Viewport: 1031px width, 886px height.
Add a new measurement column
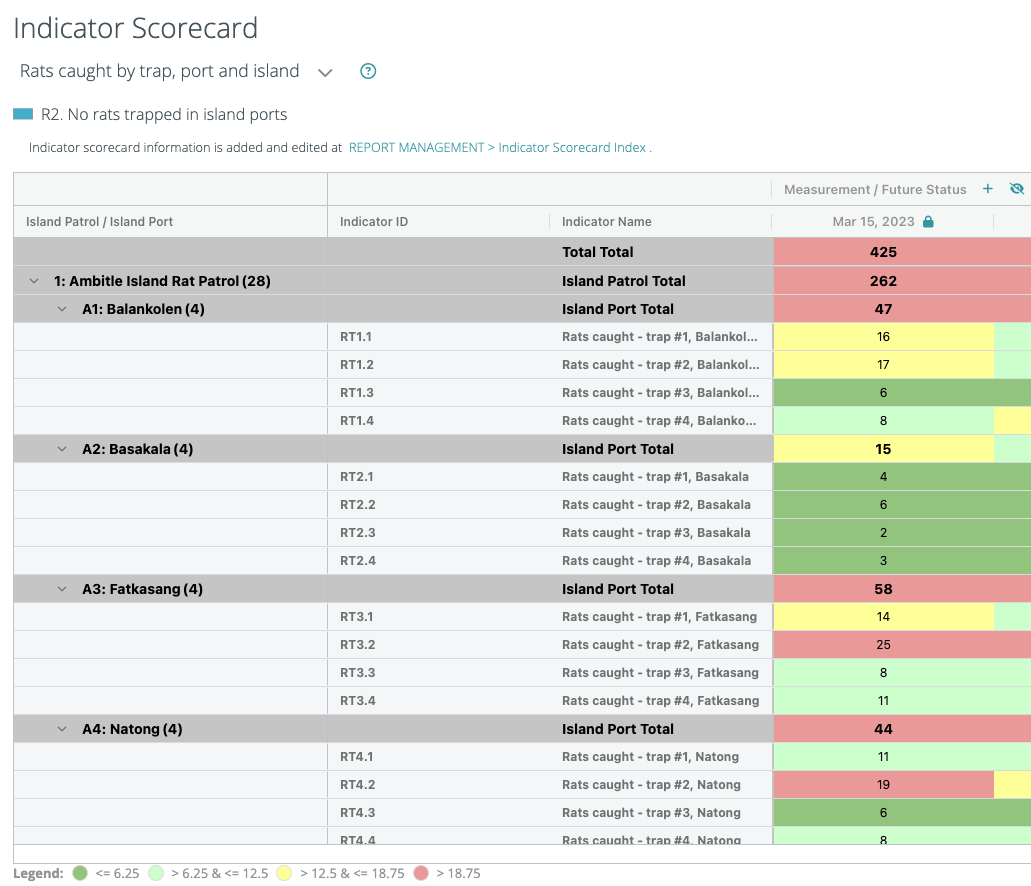pos(988,188)
